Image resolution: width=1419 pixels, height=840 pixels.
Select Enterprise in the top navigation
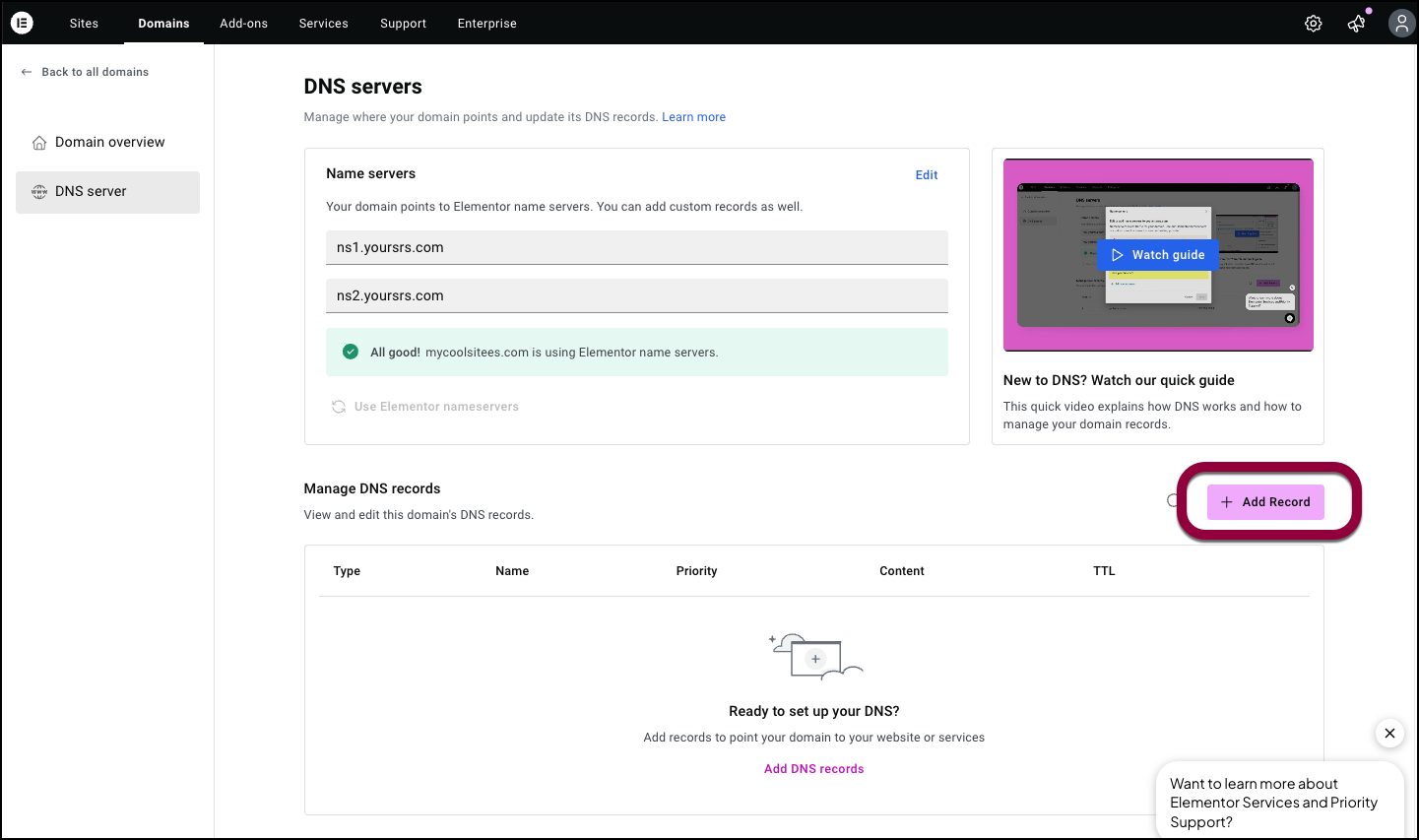tap(486, 24)
